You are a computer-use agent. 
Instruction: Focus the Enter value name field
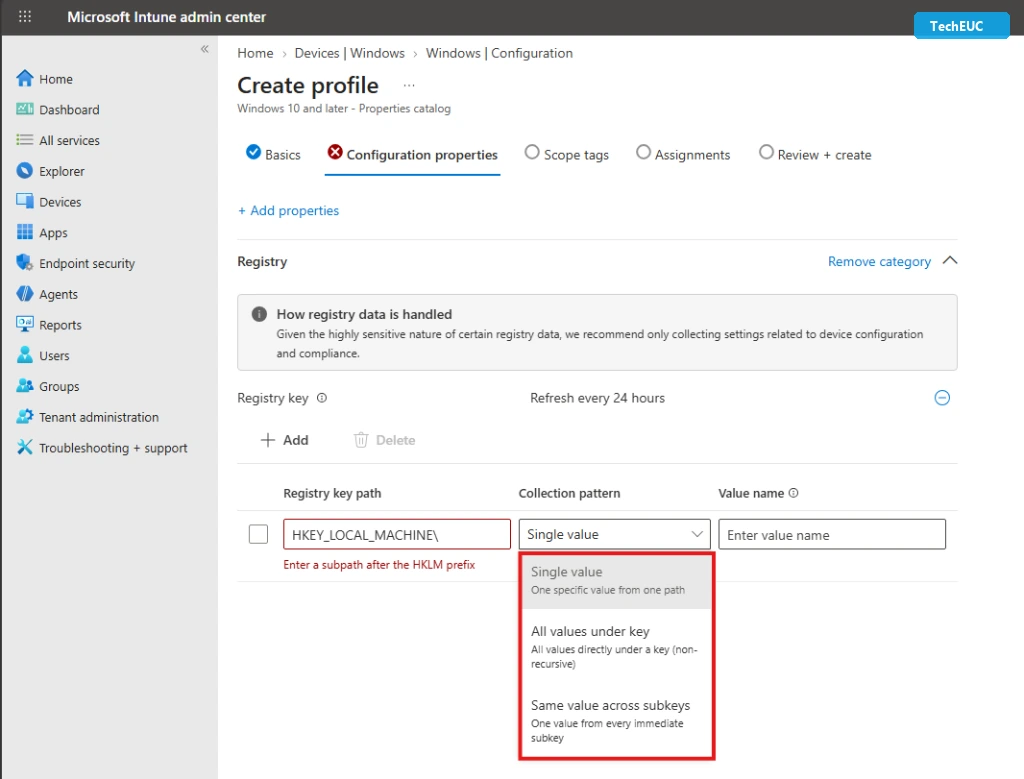[832, 534]
